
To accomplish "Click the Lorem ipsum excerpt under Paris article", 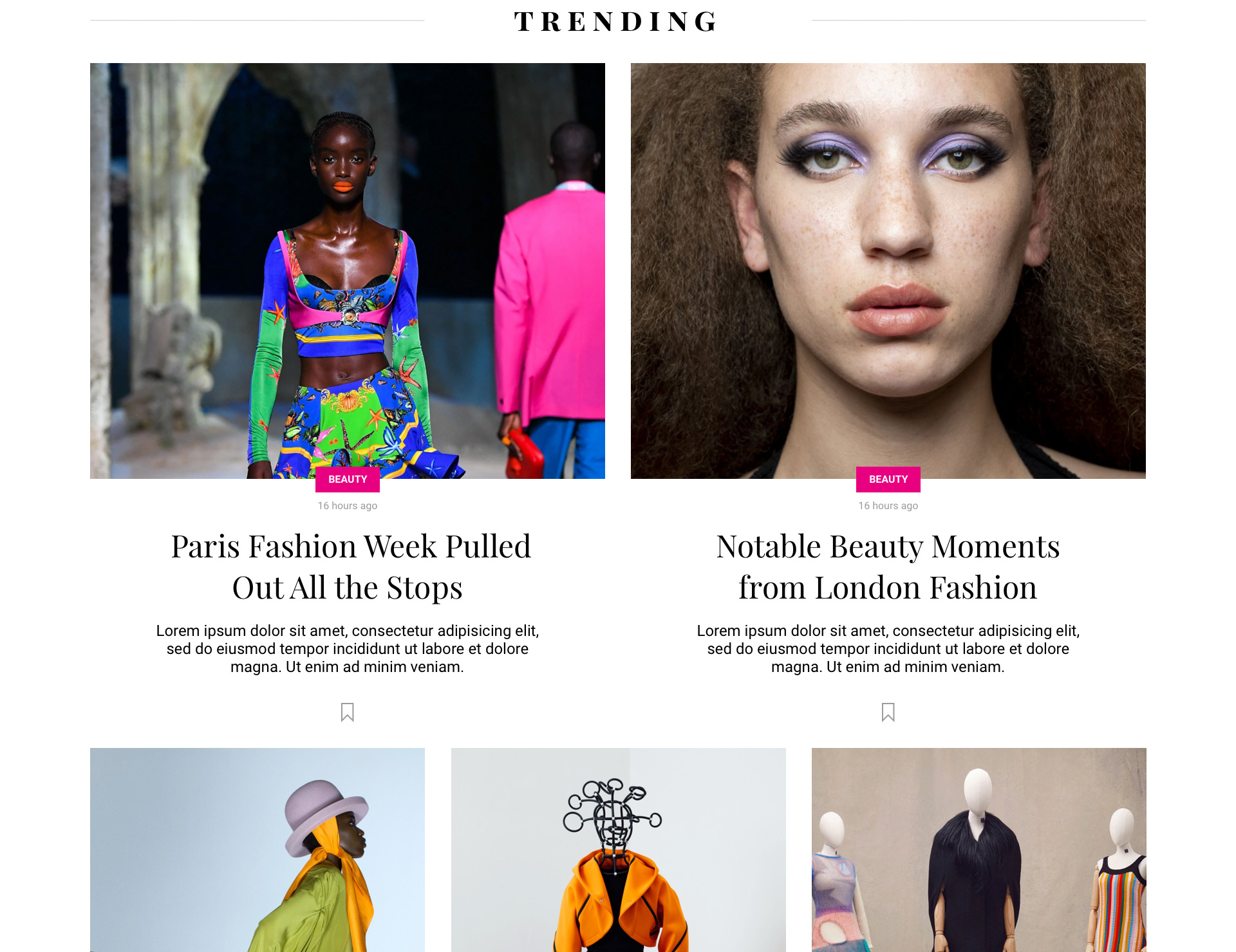I will coord(348,649).
